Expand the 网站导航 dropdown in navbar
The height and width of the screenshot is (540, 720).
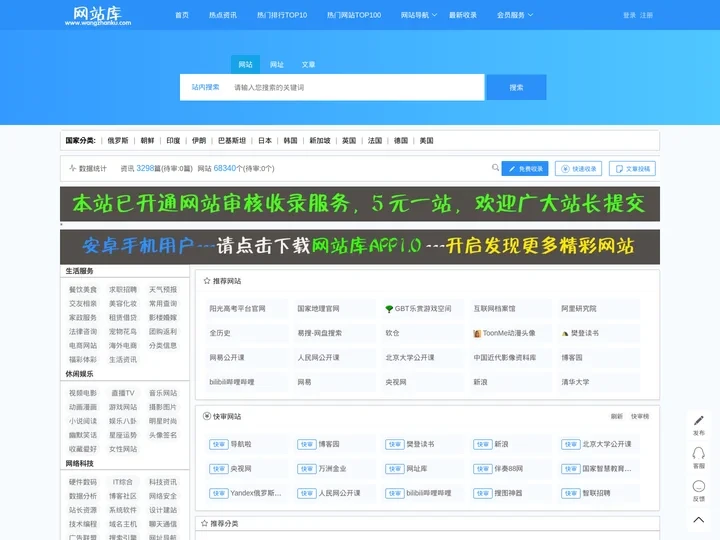pos(419,15)
